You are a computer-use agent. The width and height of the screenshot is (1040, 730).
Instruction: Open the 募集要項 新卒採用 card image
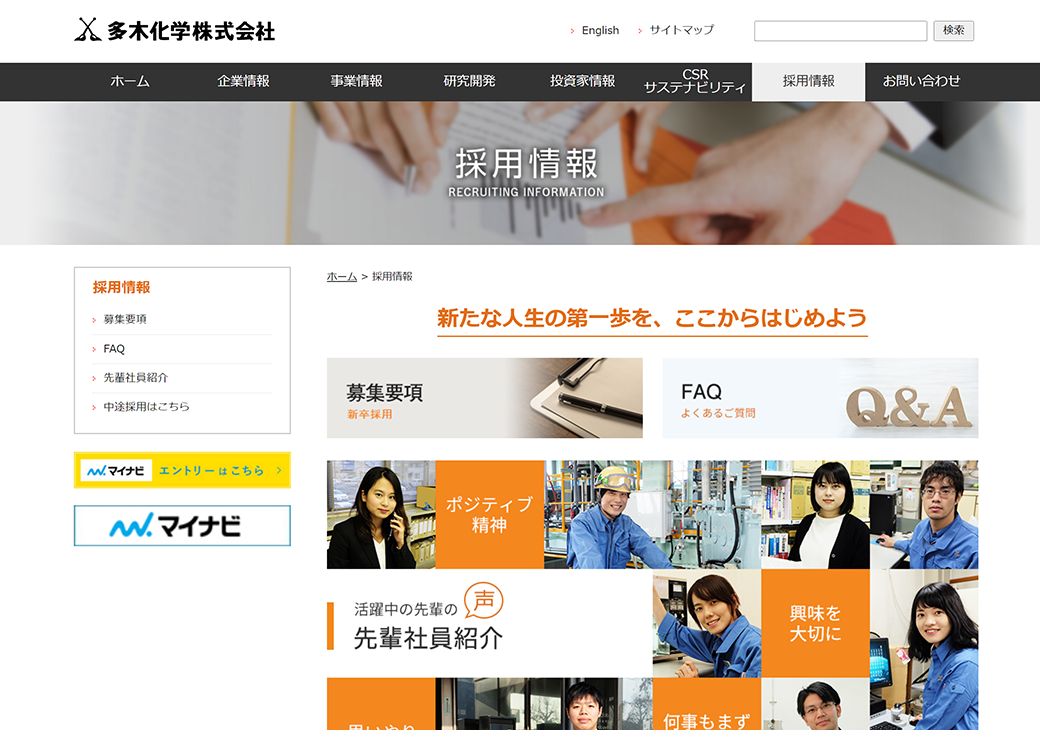[x=485, y=398]
